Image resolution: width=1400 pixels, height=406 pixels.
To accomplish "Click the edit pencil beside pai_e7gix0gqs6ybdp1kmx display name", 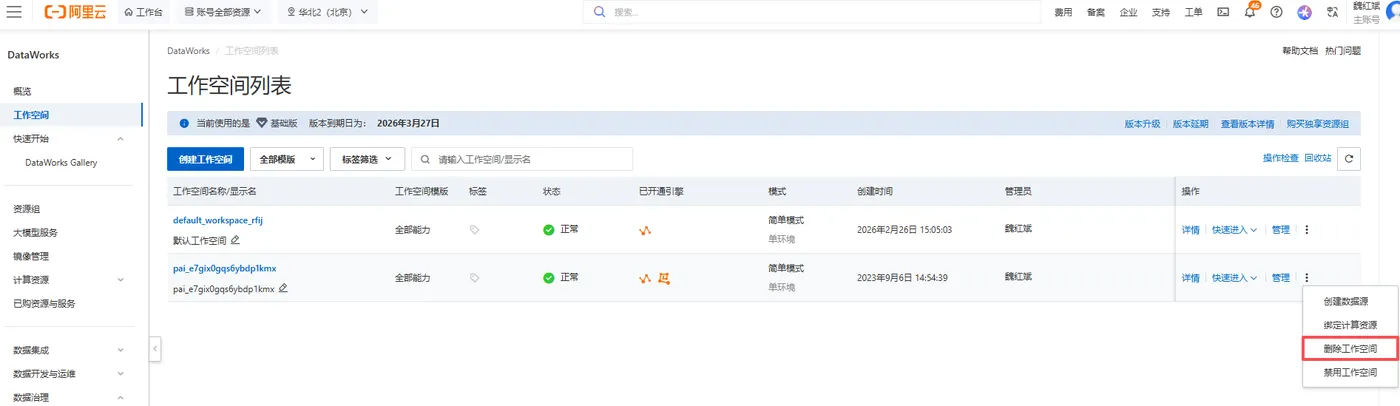I will tap(283, 288).
